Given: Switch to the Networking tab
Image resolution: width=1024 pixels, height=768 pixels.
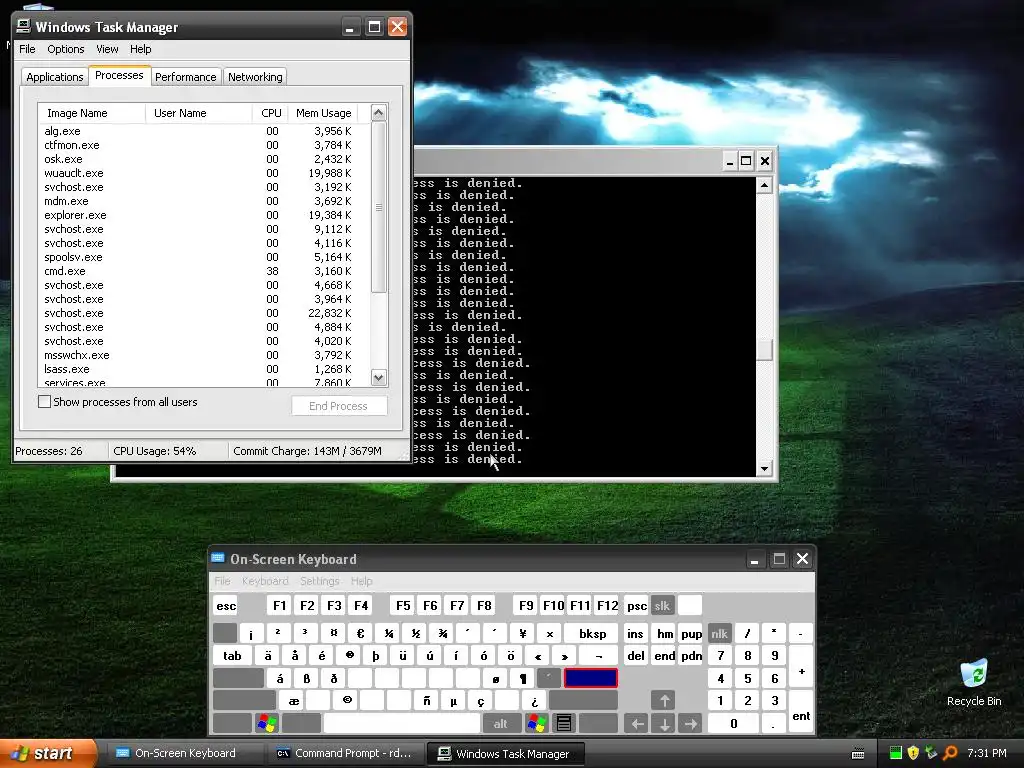Looking at the screenshot, I should tap(255, 77).
